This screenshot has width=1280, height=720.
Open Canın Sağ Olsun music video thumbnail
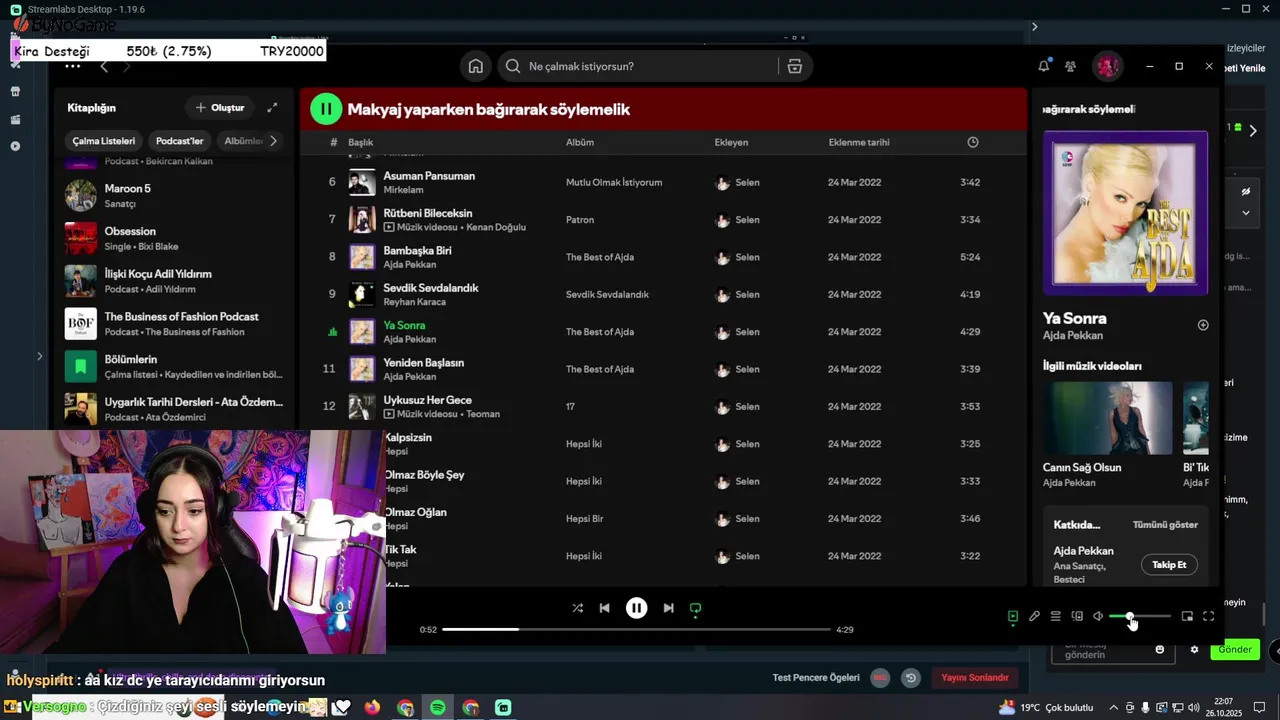[x=1108, y=418]
